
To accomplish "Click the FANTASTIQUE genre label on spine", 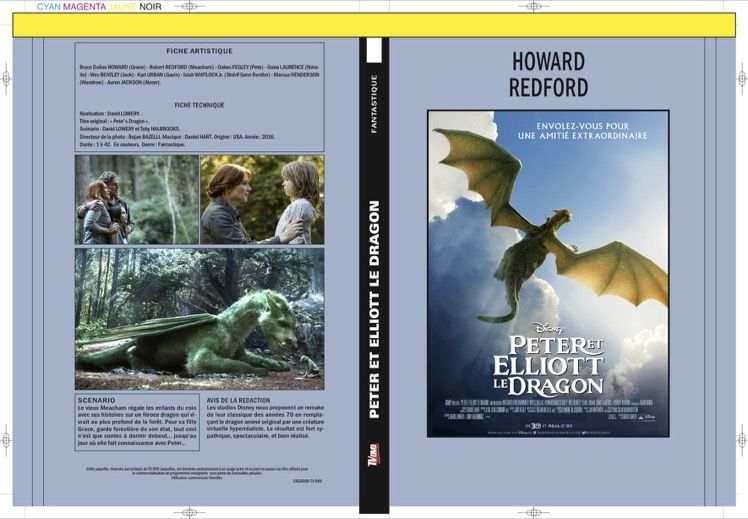I will (374, 104).
